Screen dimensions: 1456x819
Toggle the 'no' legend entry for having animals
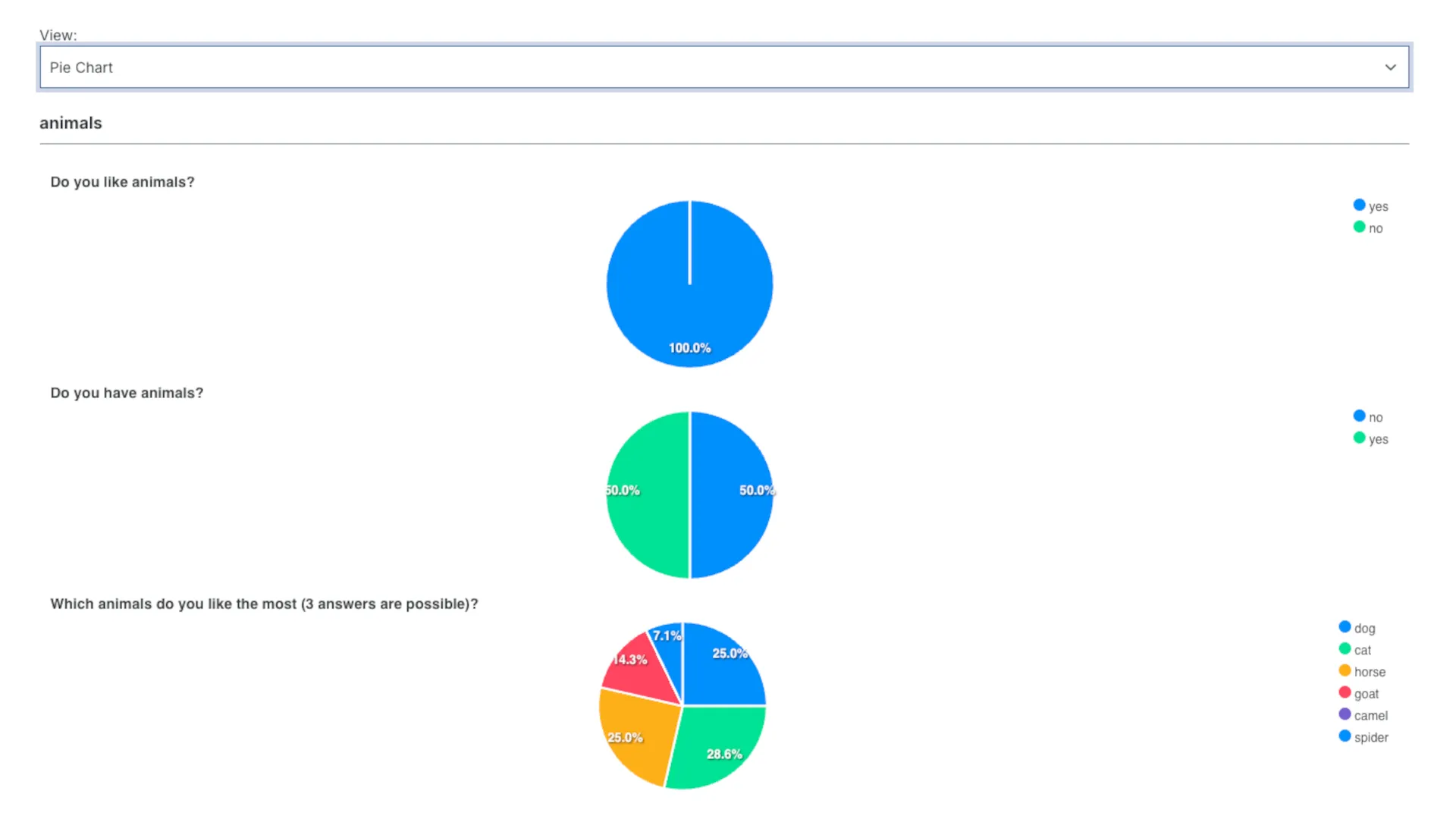pyautogui.click(x=1375, y=417)
